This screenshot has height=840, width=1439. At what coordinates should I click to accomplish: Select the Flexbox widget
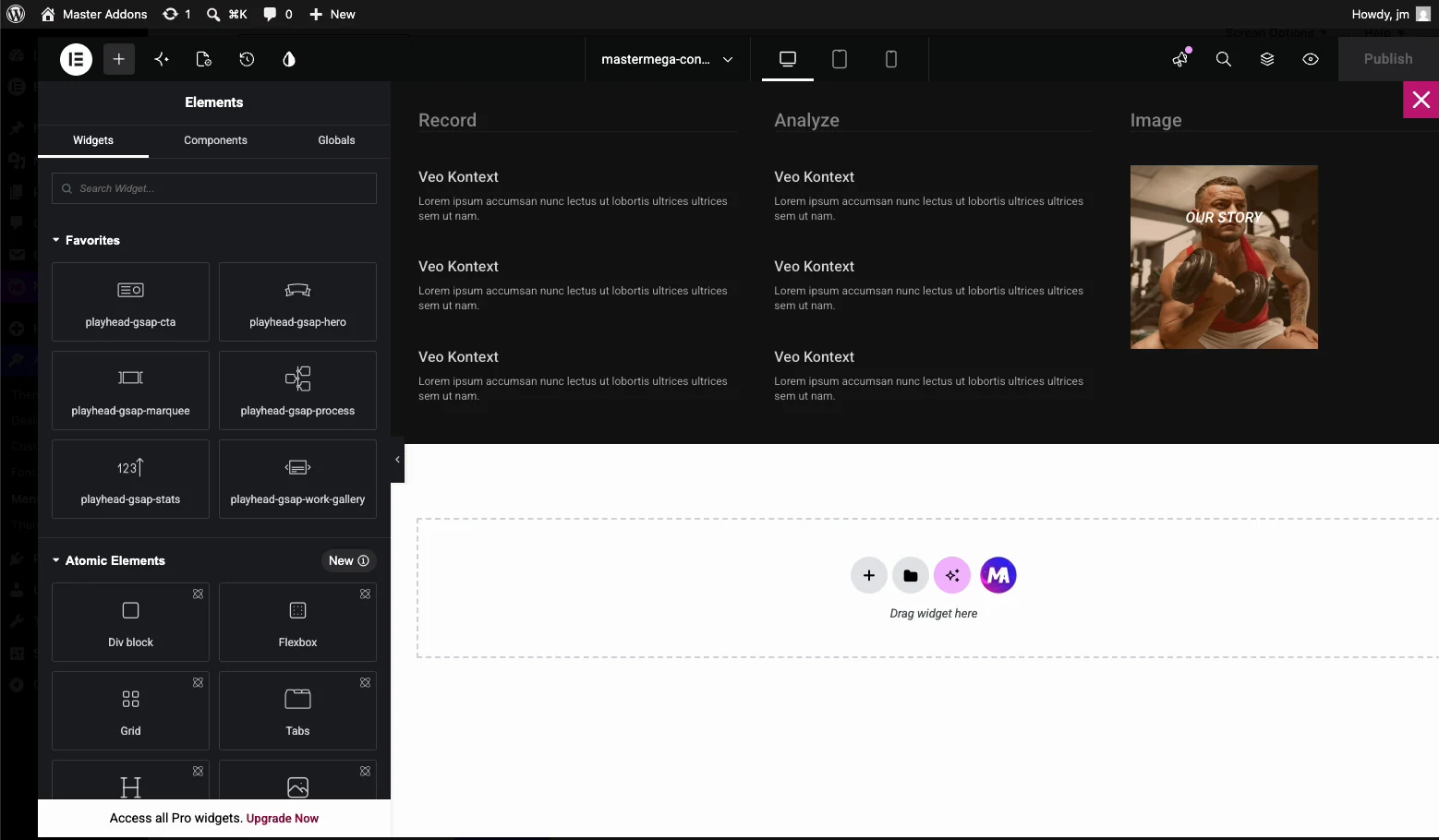tap(297, 622)
